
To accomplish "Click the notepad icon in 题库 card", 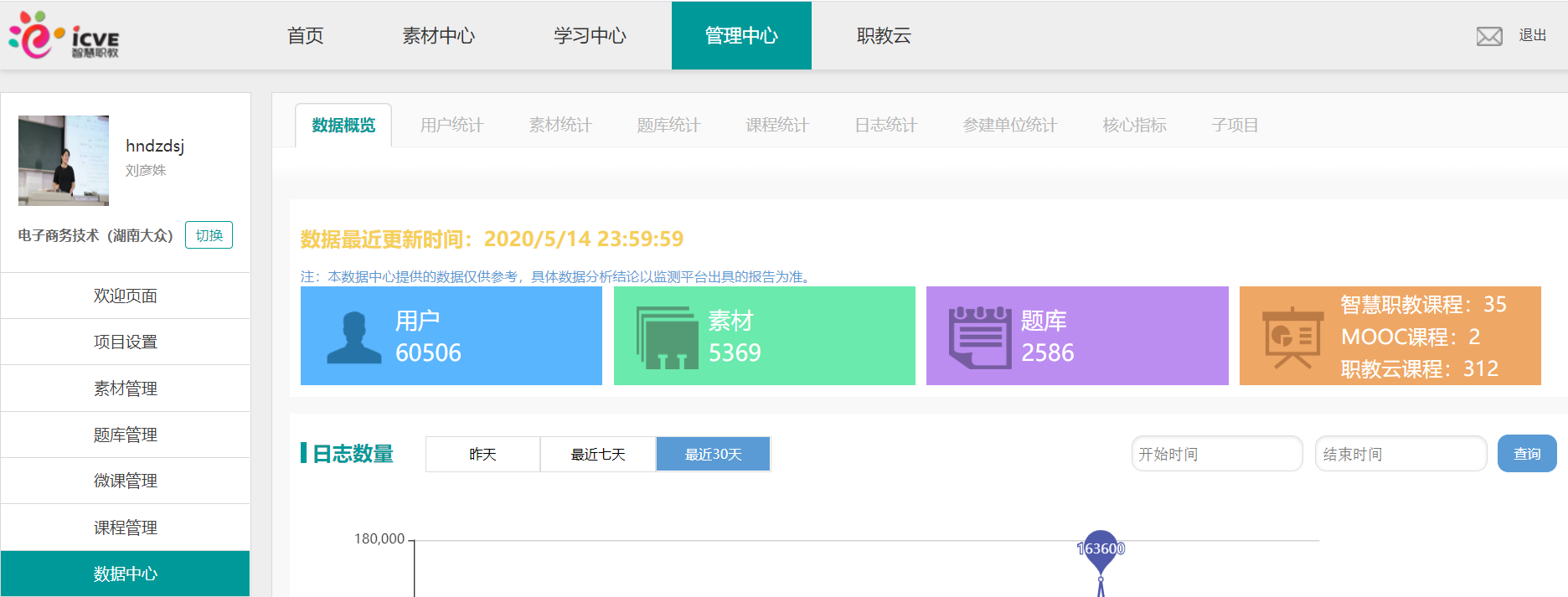I will (979, 337).
